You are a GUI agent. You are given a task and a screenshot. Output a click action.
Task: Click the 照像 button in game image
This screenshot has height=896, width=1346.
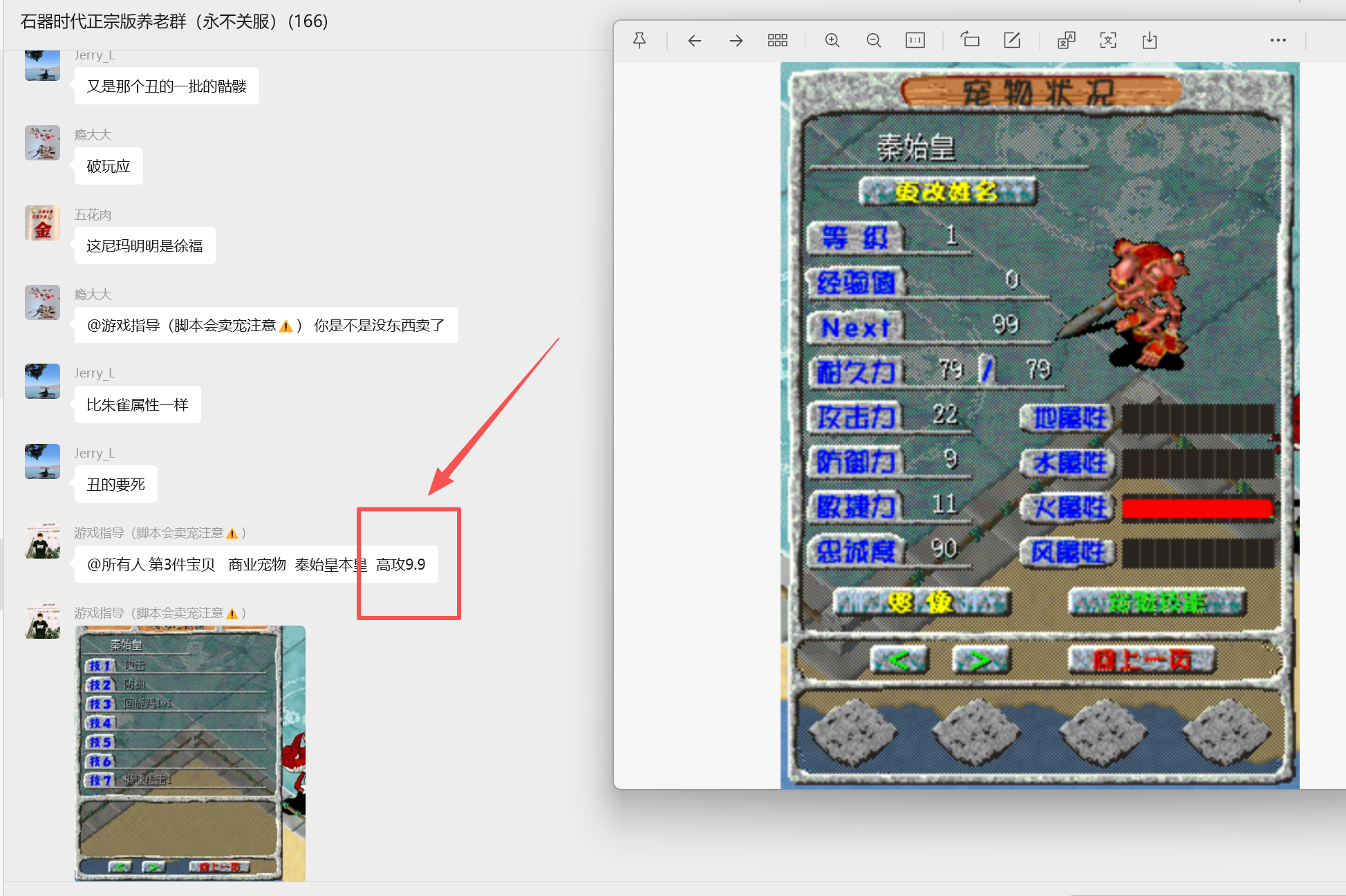(922, 602)
